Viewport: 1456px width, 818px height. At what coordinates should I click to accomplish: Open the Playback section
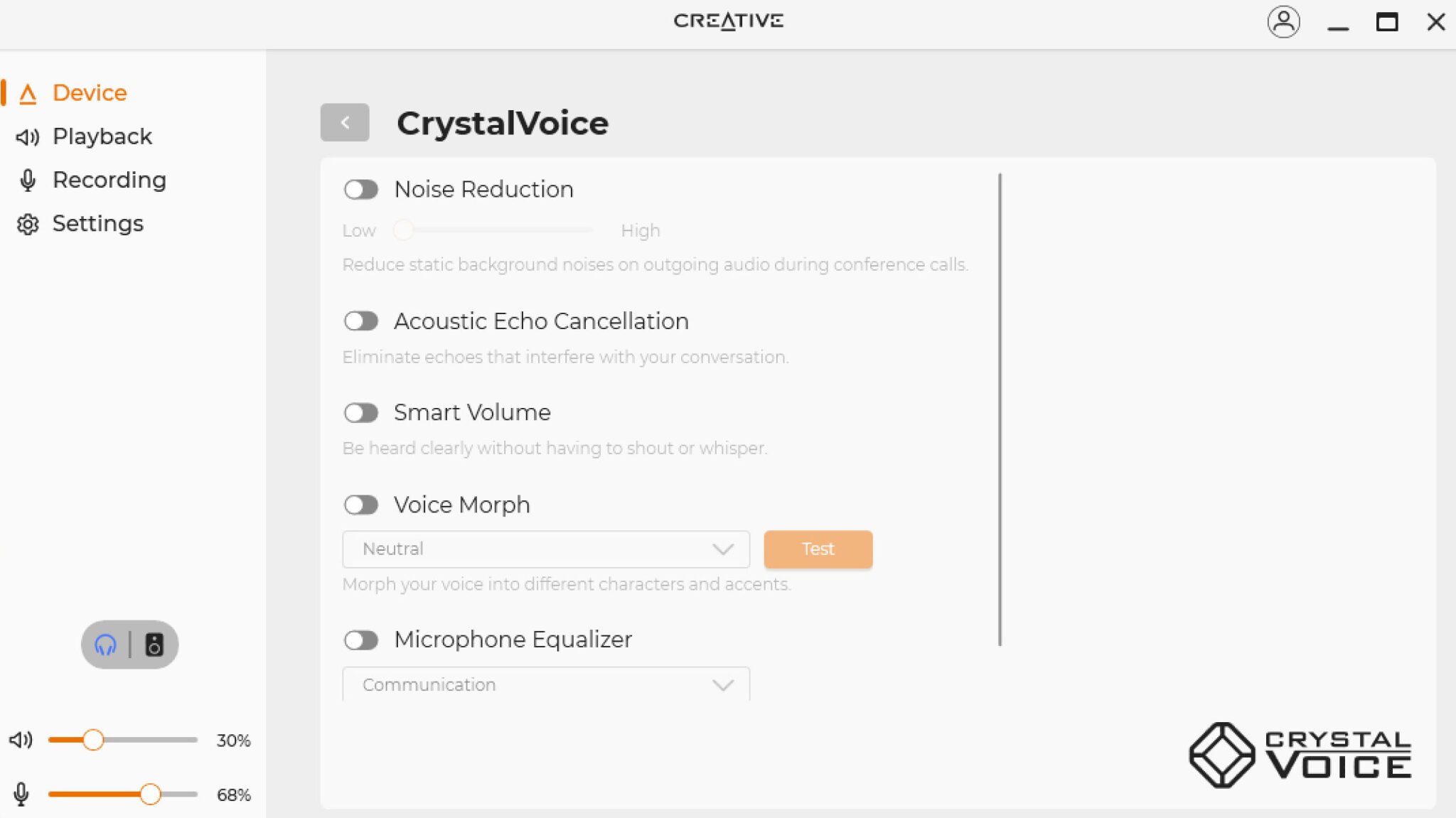(102, 136)
